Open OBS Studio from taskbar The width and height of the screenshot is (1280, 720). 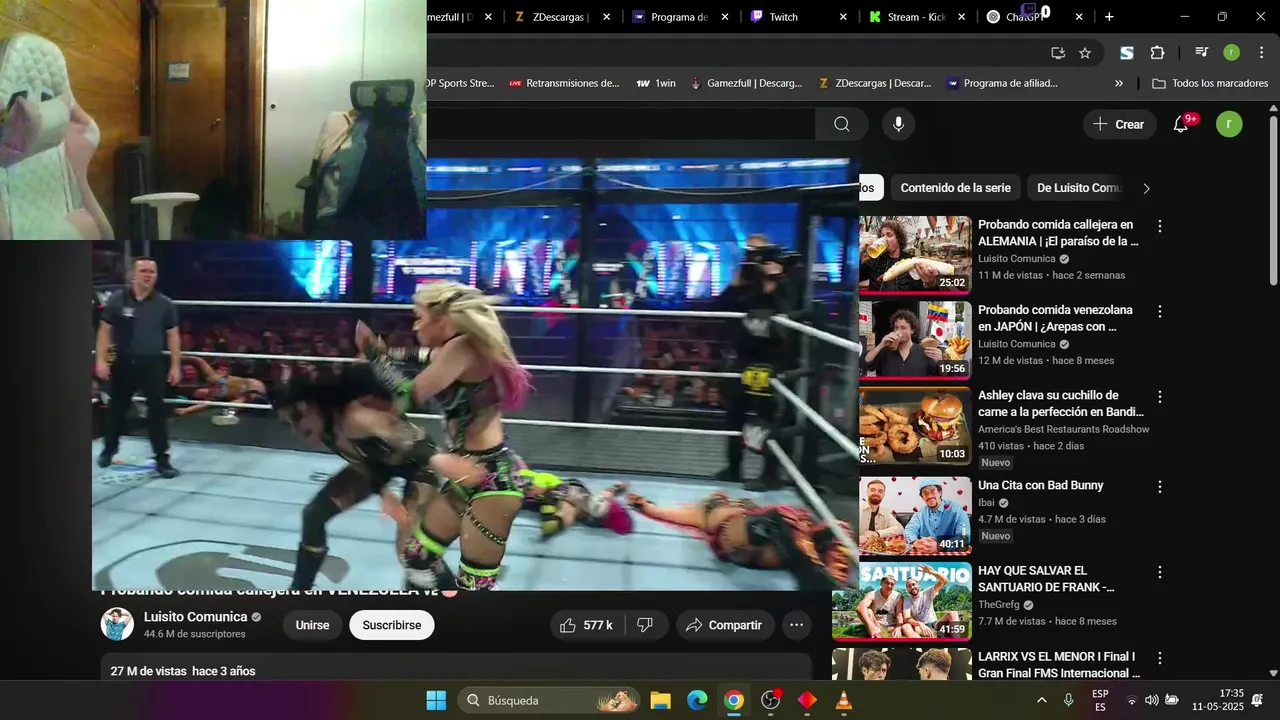[x=771, y=700]
